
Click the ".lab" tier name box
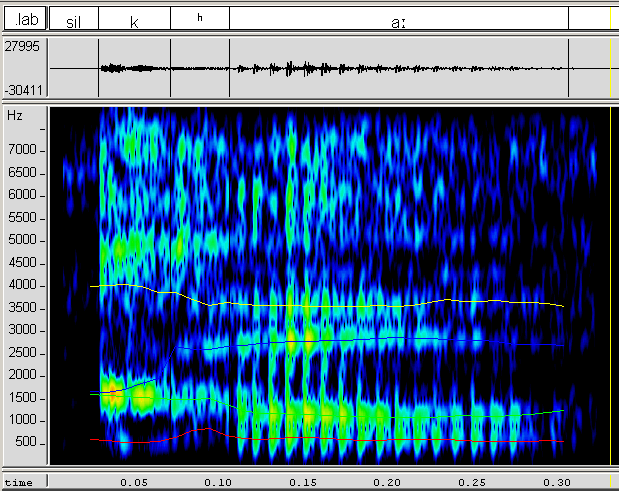25,19
